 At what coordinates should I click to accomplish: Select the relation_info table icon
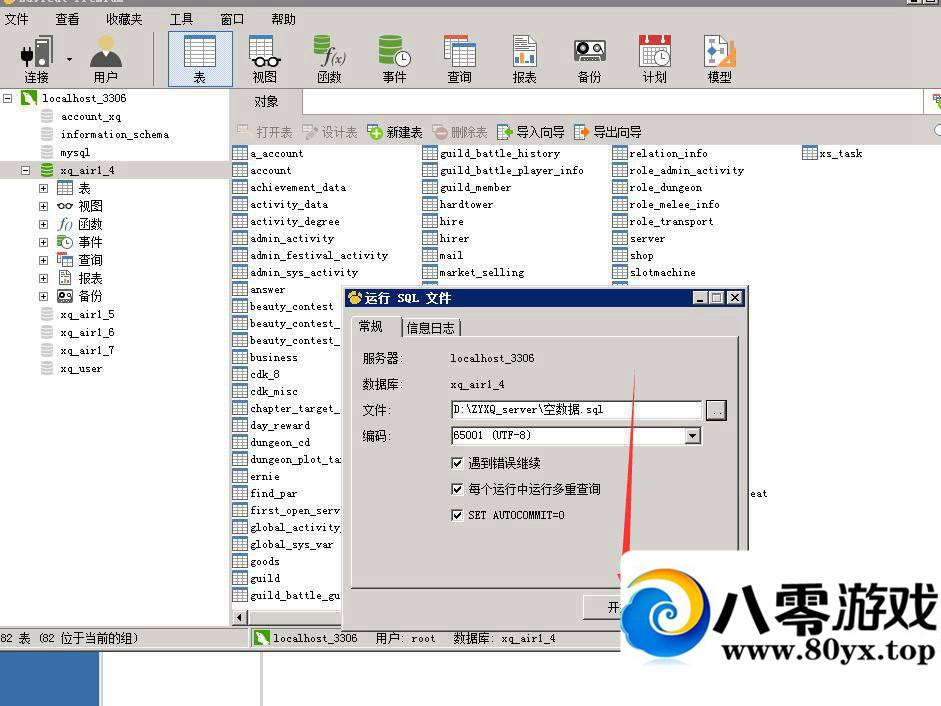point(619,153)
